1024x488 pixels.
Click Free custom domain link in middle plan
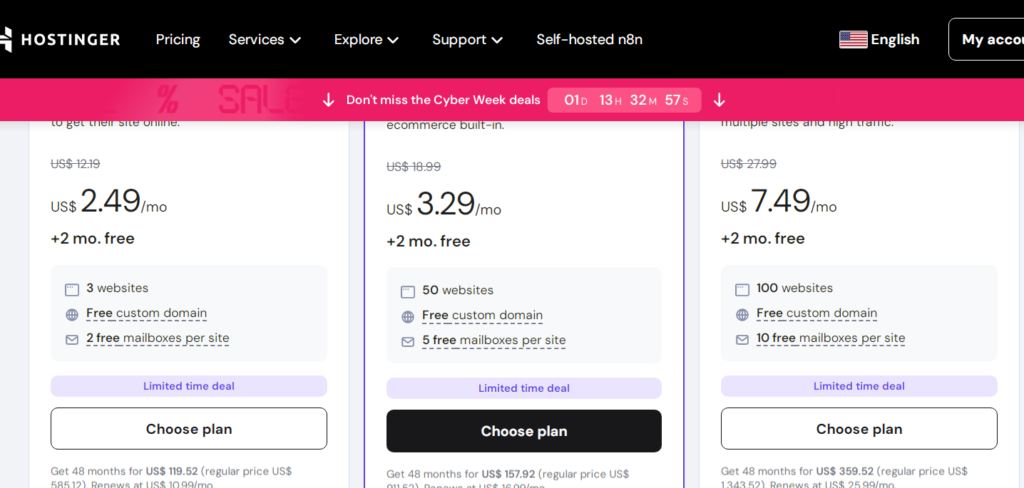coord(482,315)
